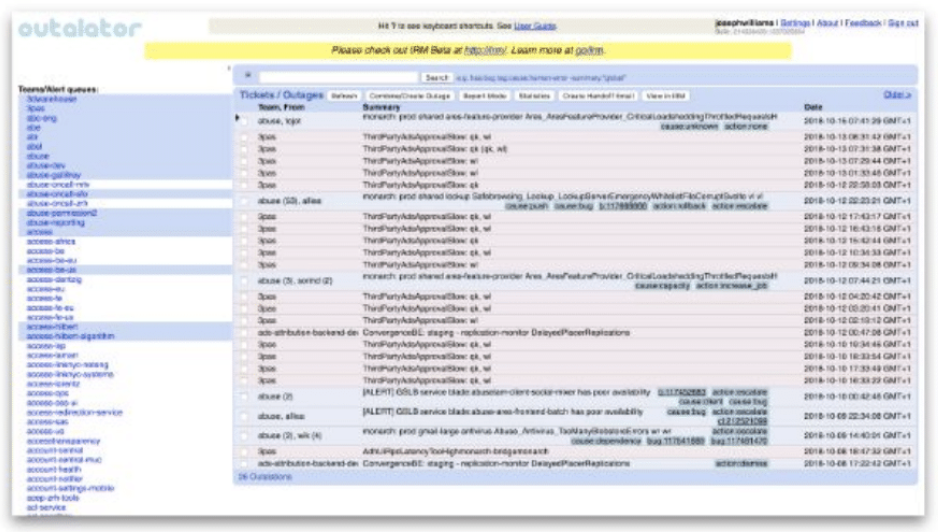Focus the ticket search input field

pyautogui.click(x=338, y=77)
